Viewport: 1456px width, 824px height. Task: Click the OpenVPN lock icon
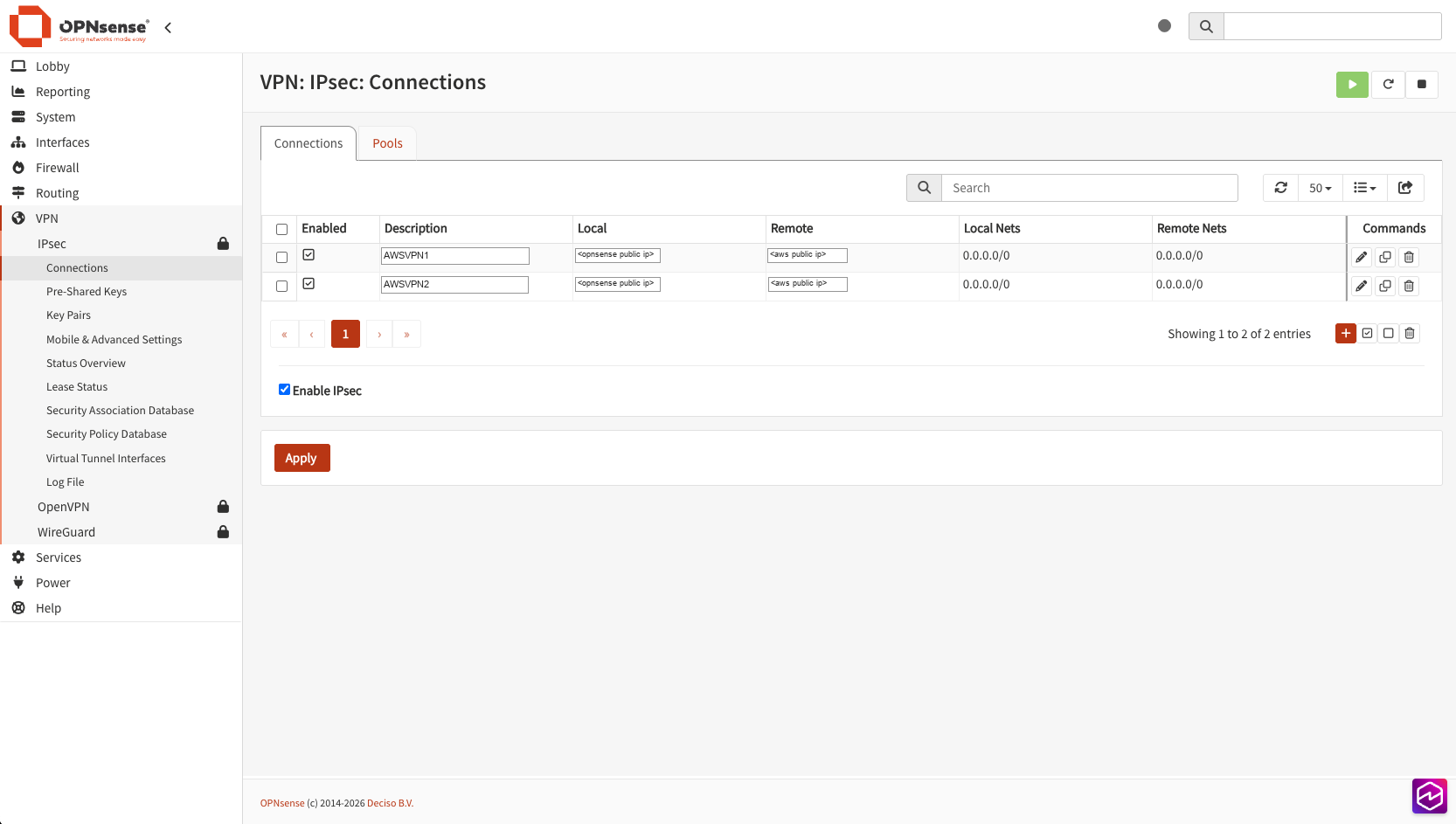coord(223,507)
